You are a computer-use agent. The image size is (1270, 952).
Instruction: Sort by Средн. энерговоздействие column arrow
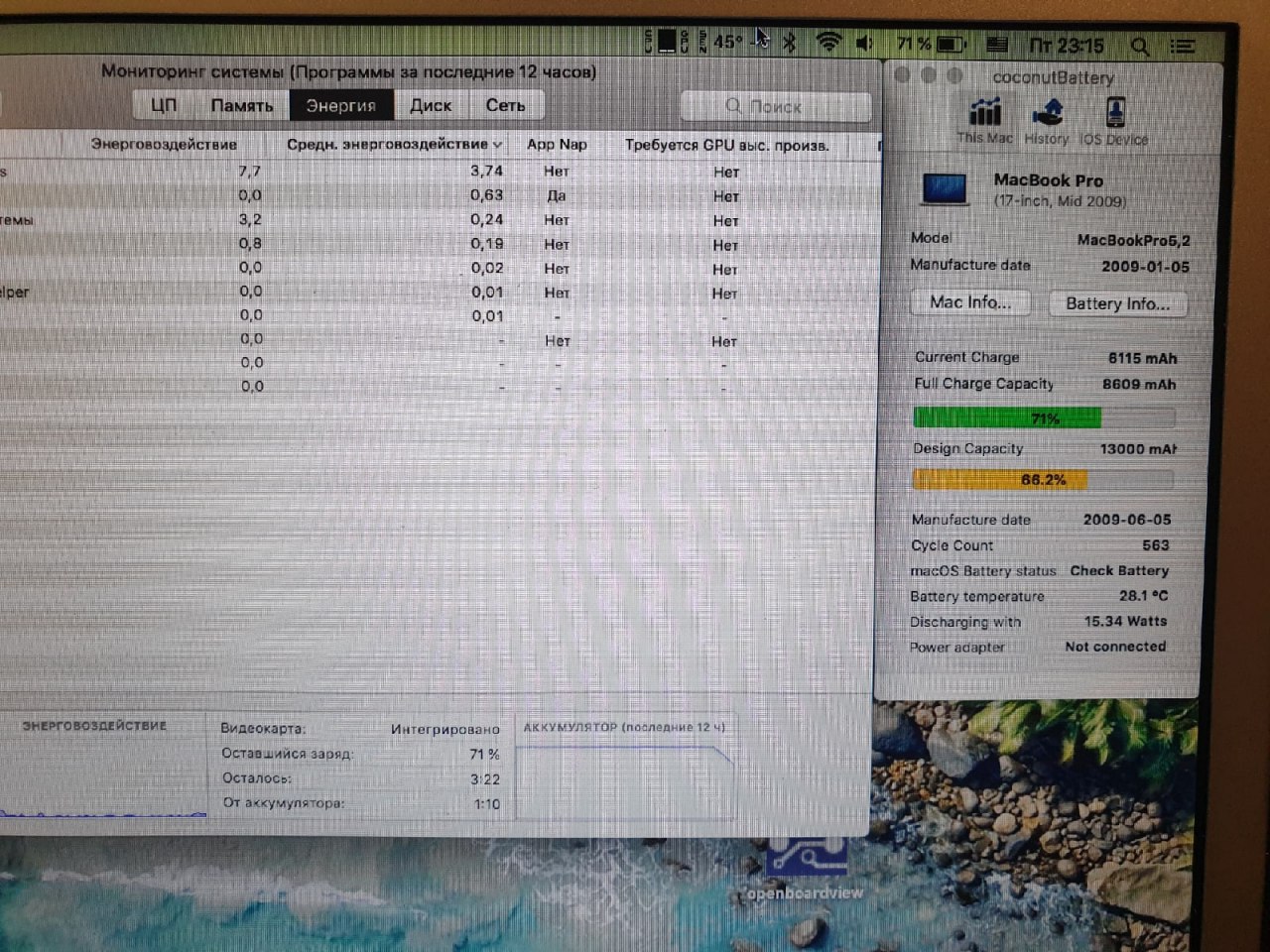pos(497,145)
